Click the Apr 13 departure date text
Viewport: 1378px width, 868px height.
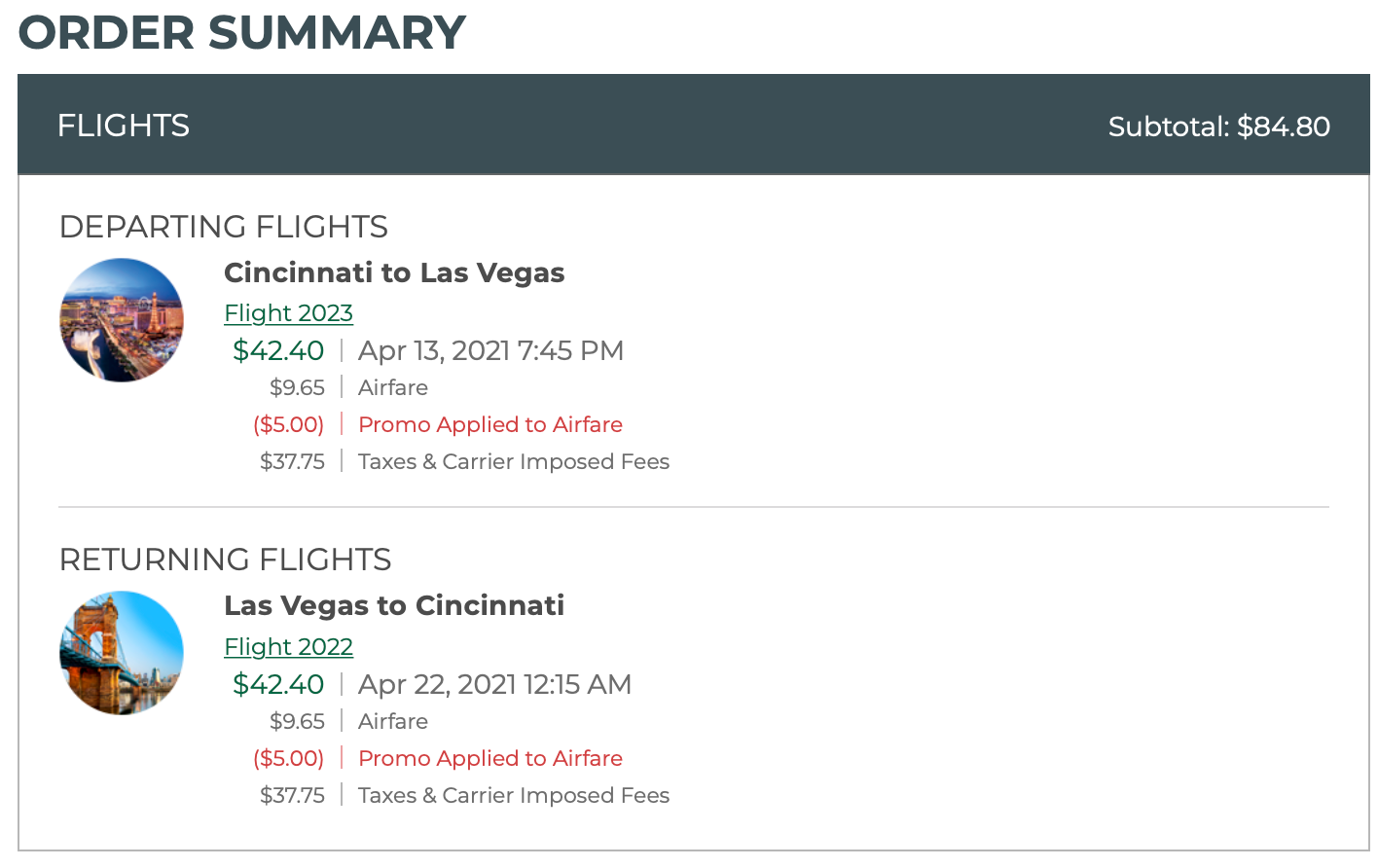[490, 349]
